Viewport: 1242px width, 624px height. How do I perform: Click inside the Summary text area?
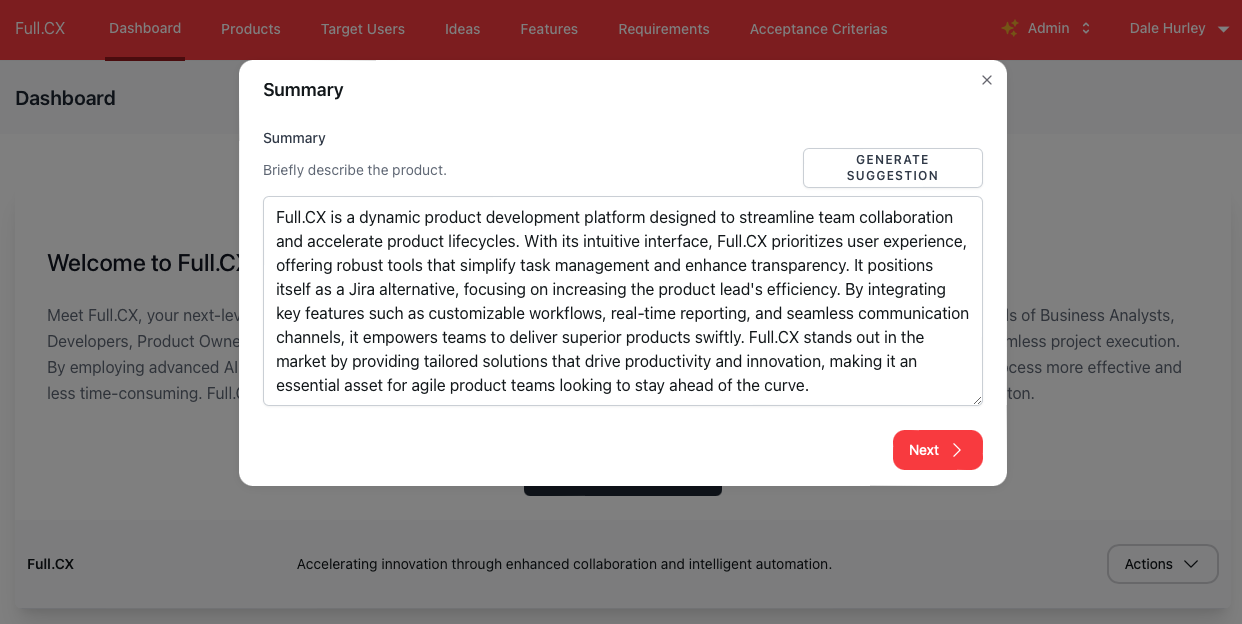tap(622, 301)
